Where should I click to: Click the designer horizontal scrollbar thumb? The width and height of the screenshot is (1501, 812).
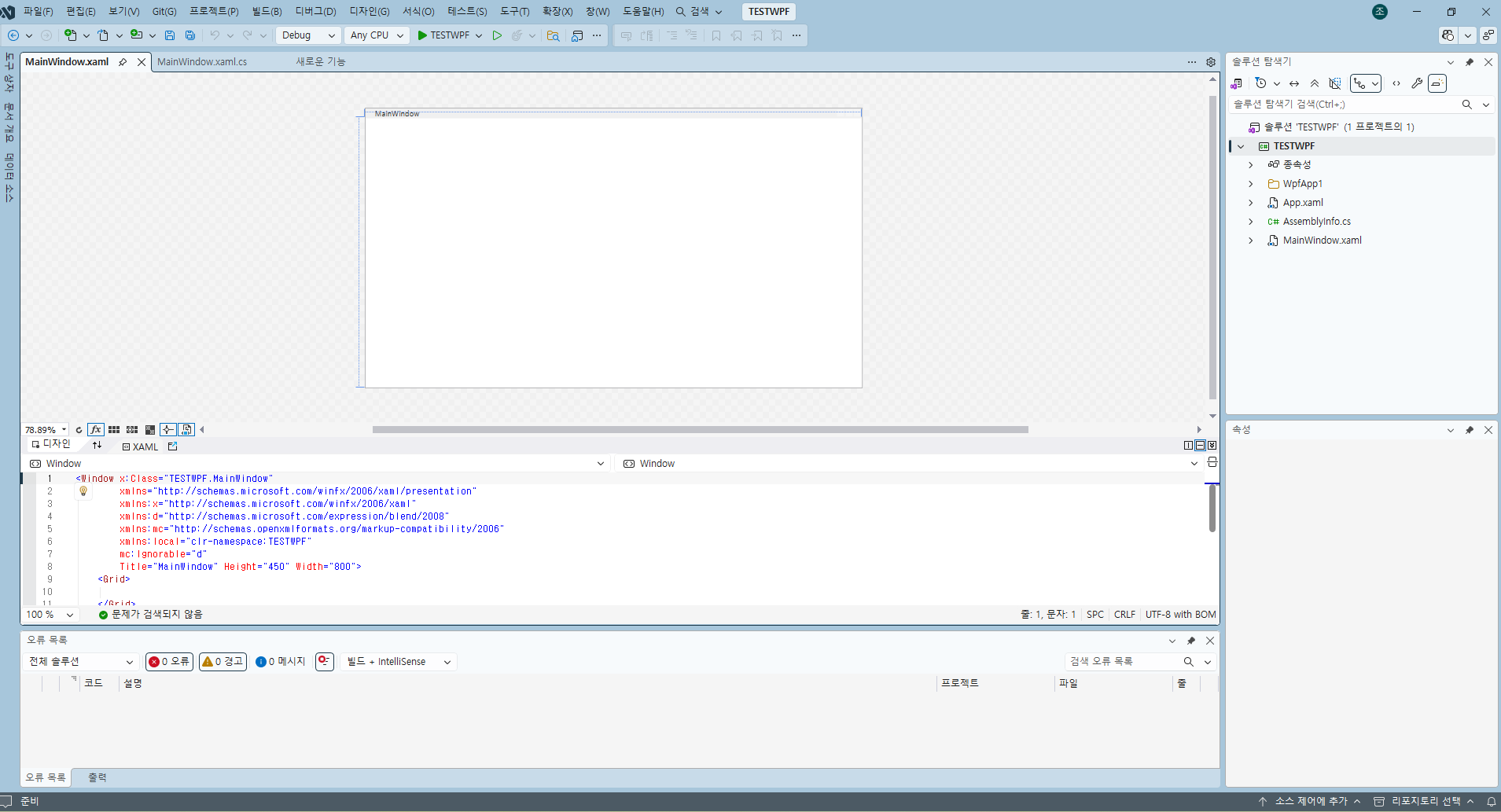point(700,430)
